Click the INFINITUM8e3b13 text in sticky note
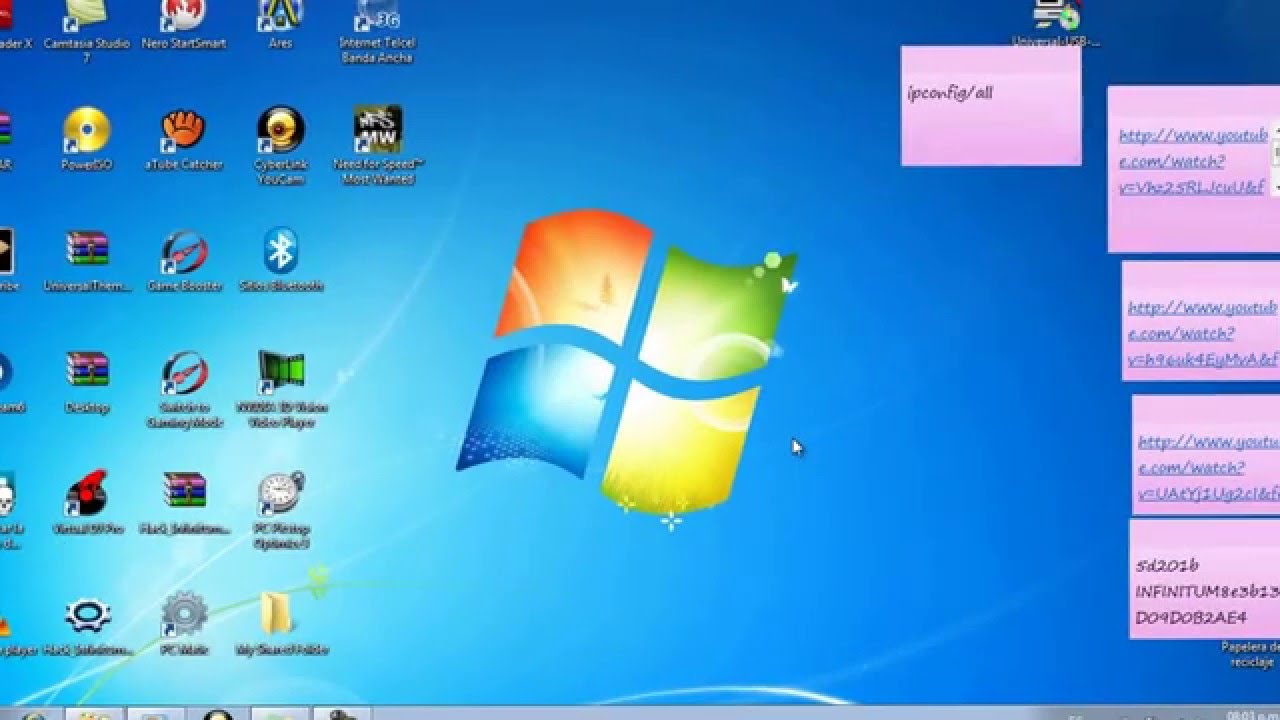1280x720 pixels. pyautogui.click(x=1207, y=591)
